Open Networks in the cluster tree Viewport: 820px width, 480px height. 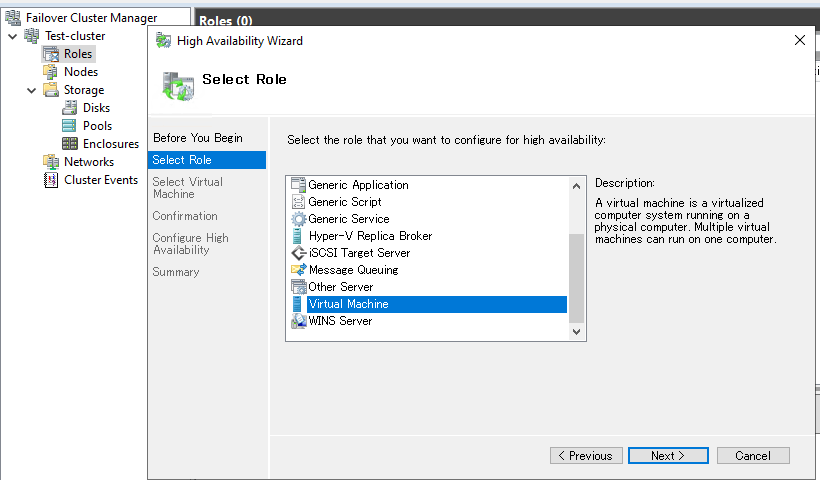(89, 162)
